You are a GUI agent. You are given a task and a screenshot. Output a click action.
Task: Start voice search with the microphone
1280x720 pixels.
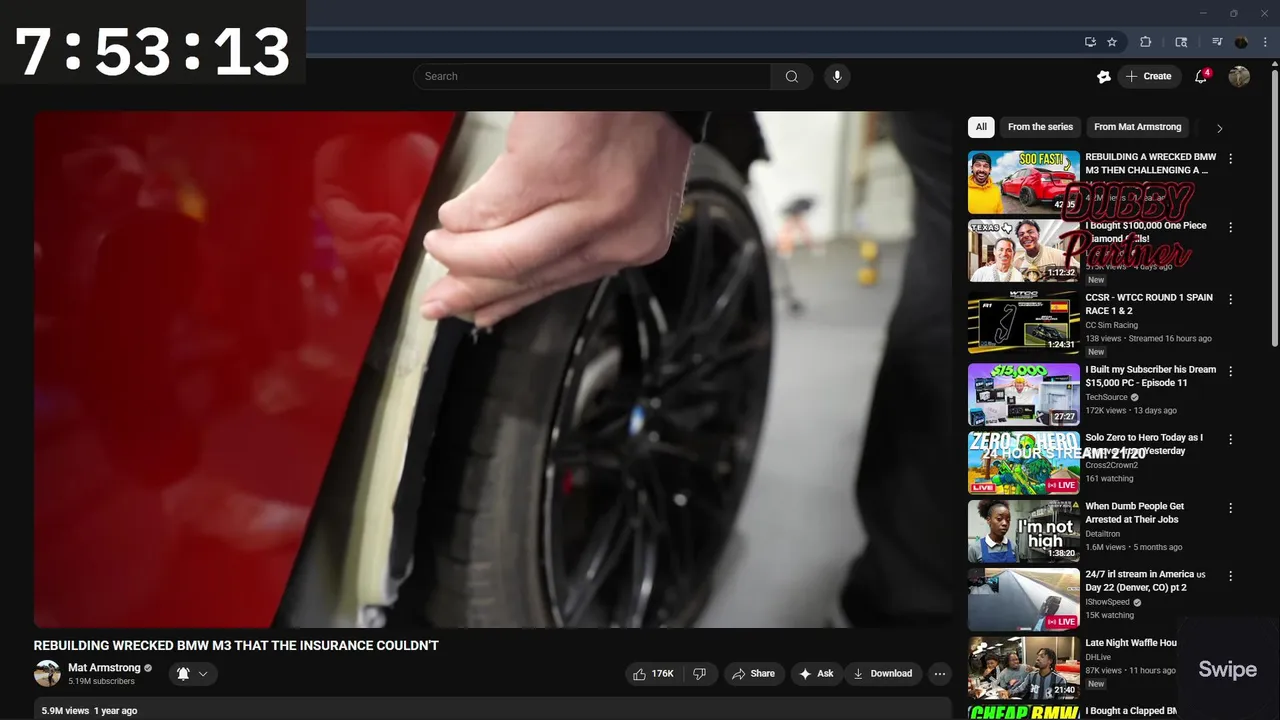[837, 76]
